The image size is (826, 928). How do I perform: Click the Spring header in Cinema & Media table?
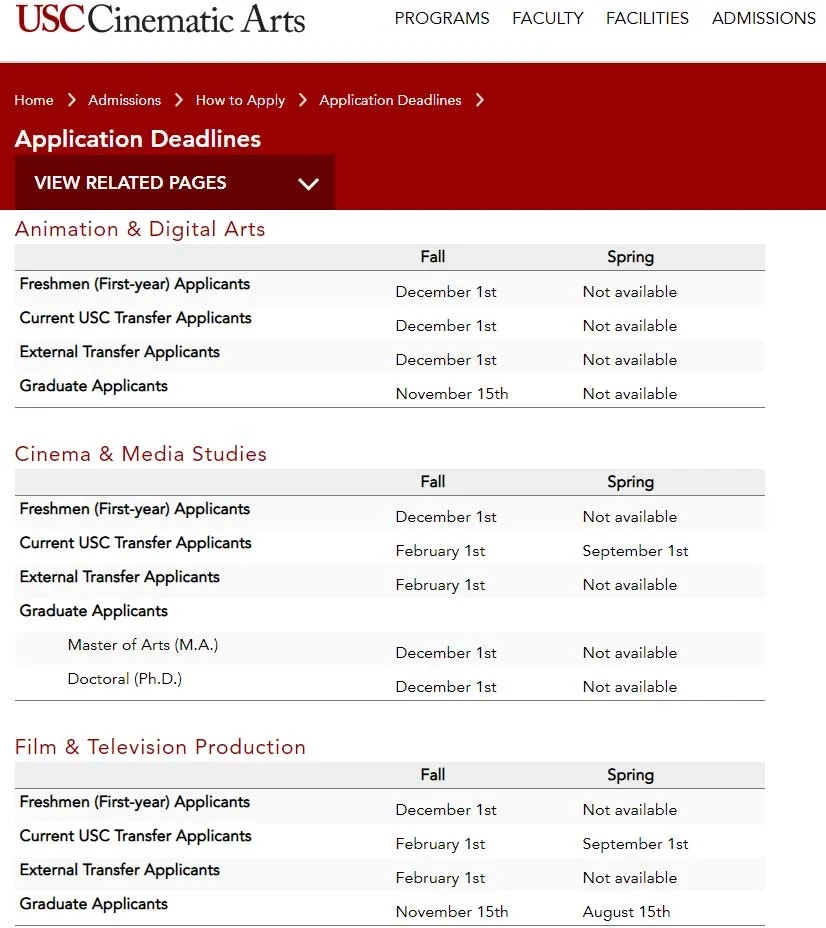click(x=630, y=482)
